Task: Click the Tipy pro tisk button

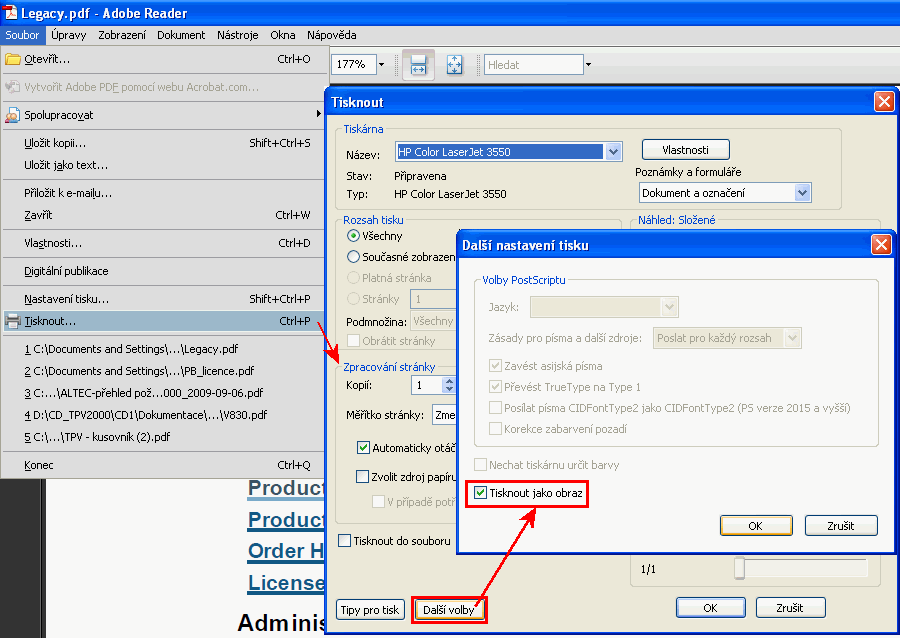Action: pos(370,610)
